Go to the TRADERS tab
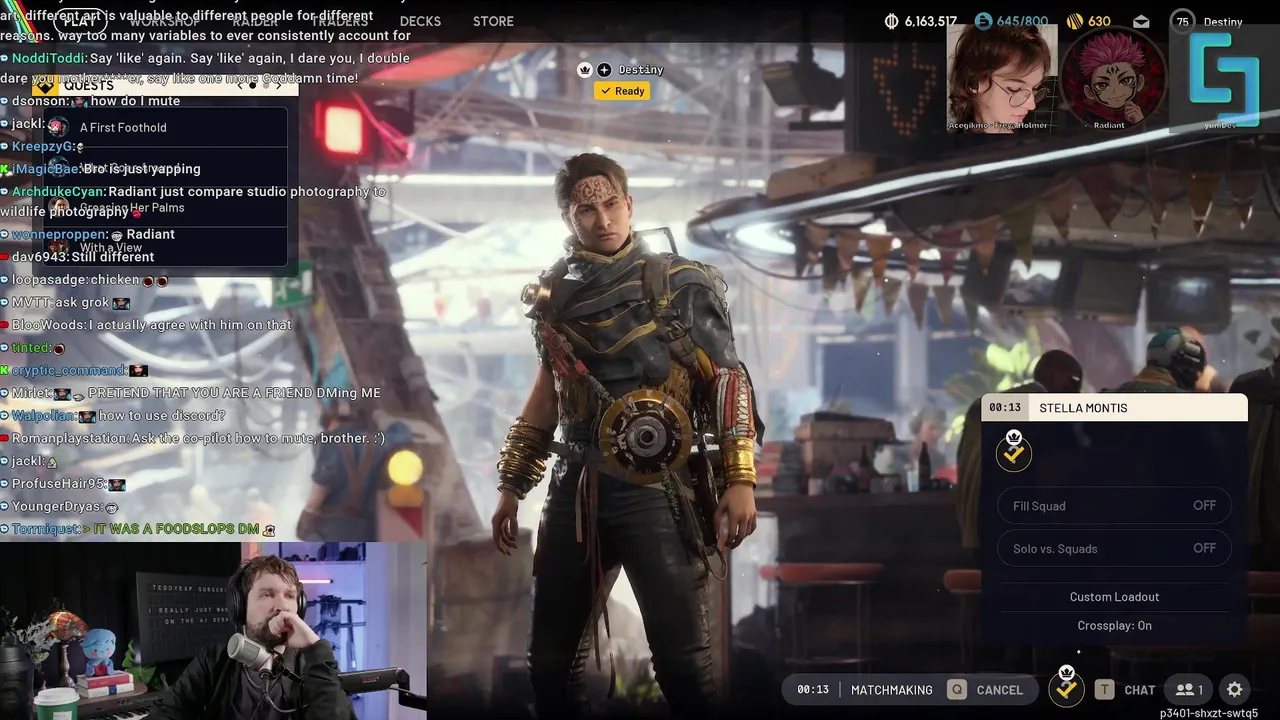 point(340,21)
